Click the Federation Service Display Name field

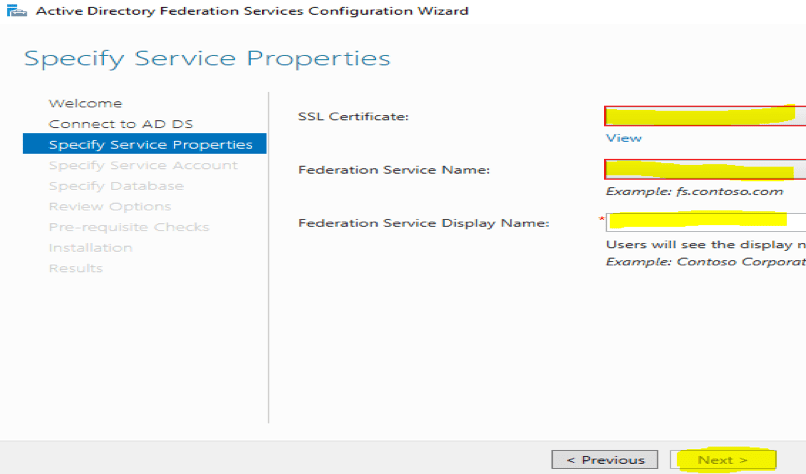pos(706,221)
